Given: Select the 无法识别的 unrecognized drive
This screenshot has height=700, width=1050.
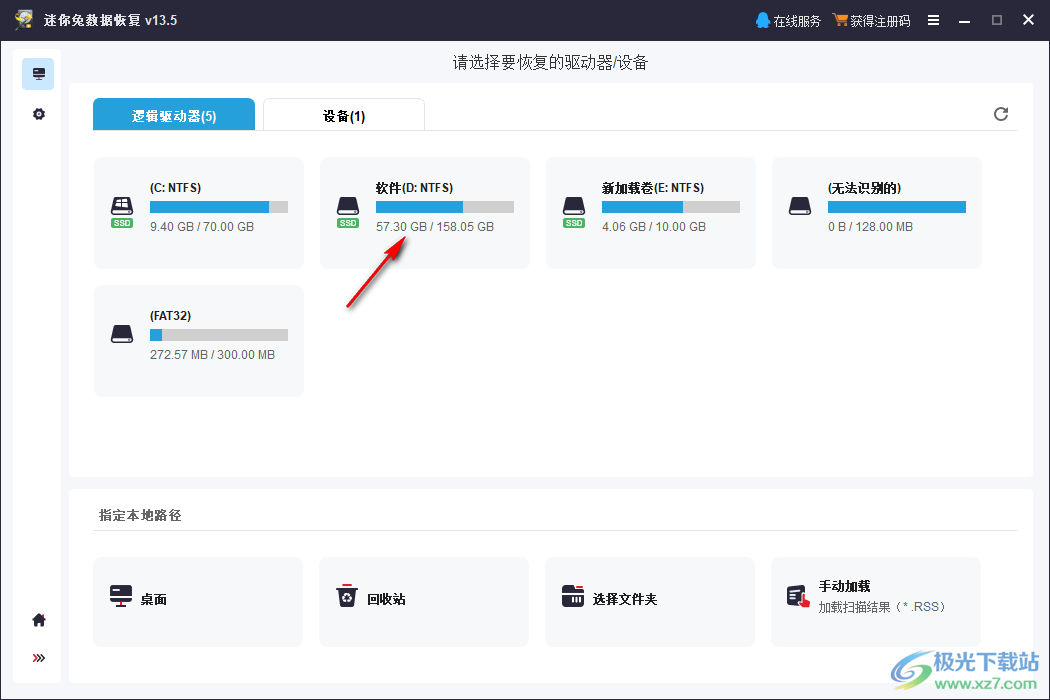Looking at the screenshot, I should [876, 212].
